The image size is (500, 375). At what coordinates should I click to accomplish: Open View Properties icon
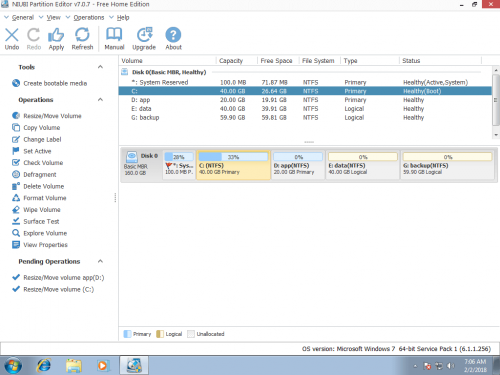click(x=16, y=245)
